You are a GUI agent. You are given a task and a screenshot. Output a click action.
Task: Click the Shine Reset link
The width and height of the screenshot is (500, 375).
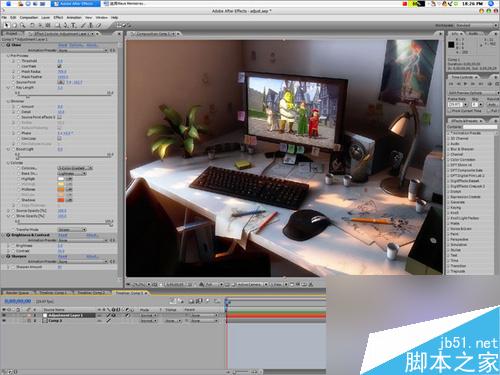pos(63,45)
